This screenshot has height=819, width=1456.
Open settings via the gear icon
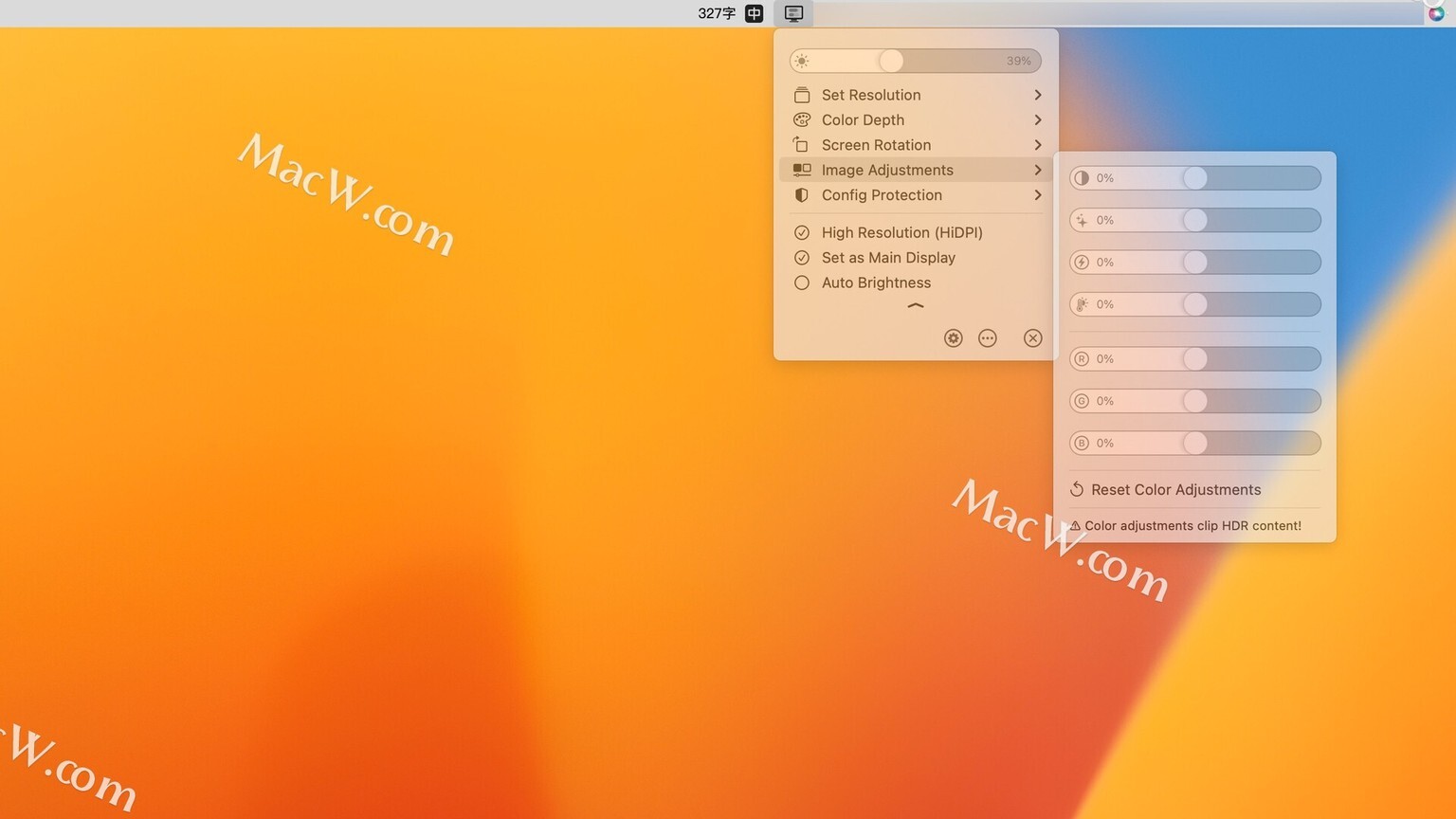click(954, 338)
